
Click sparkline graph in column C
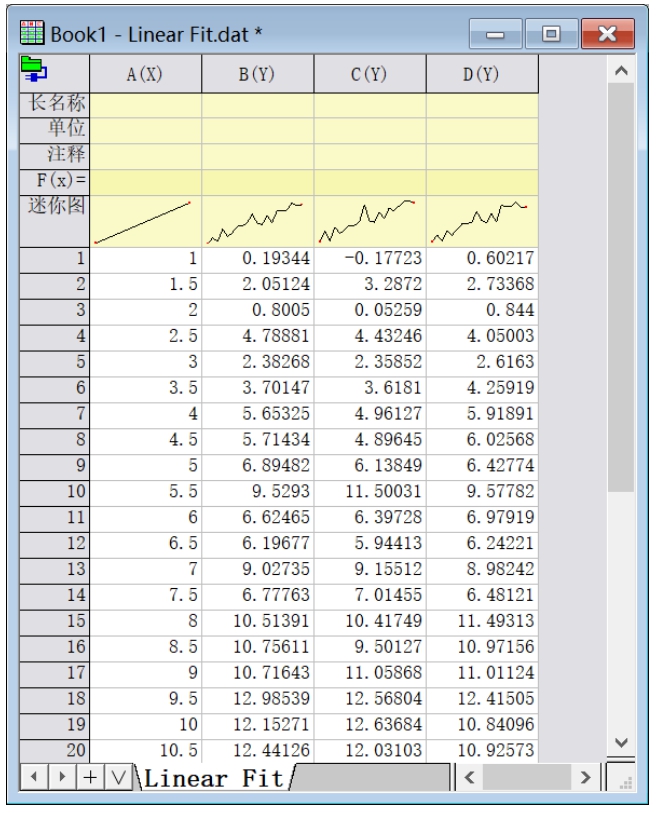coord(370,222)
